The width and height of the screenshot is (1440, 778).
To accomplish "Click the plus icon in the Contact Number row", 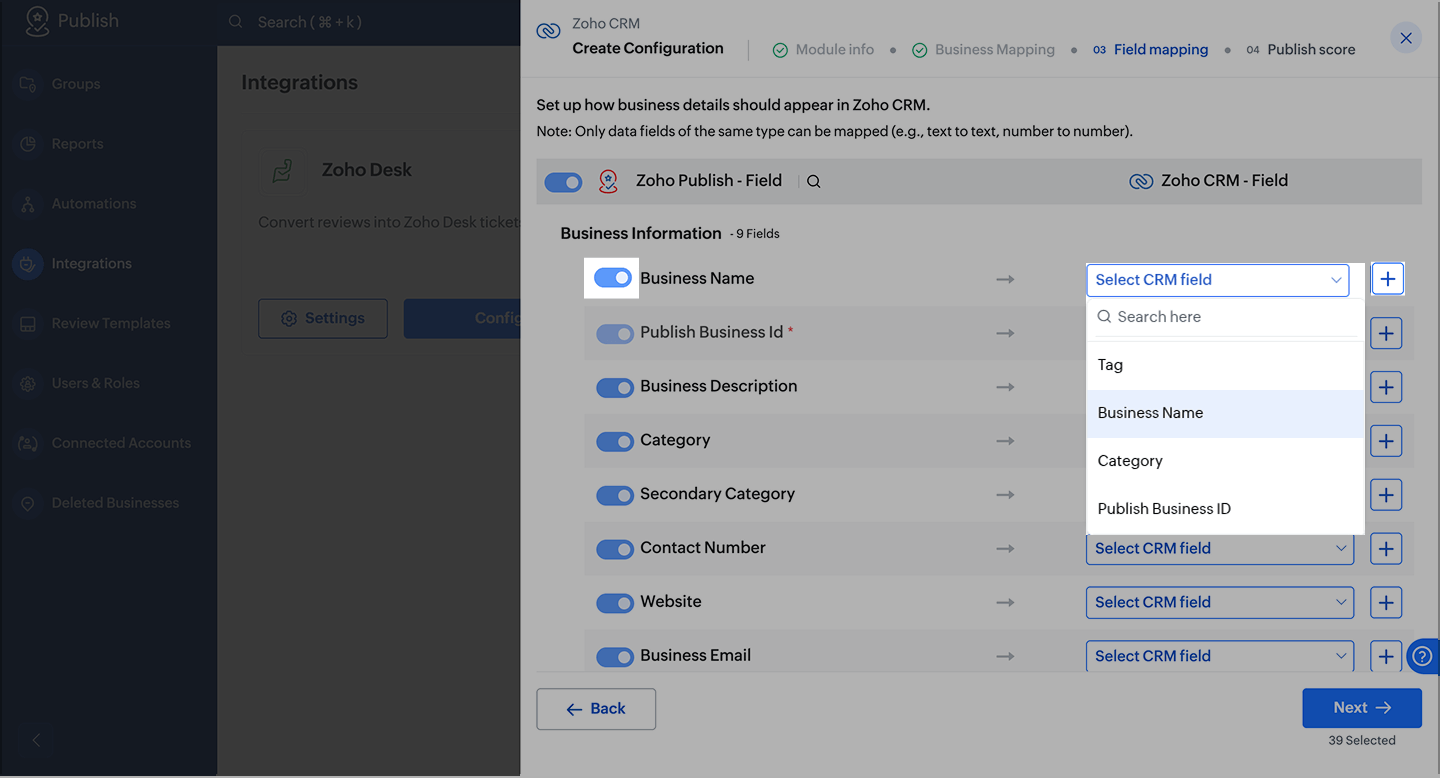I will 1386,548.
